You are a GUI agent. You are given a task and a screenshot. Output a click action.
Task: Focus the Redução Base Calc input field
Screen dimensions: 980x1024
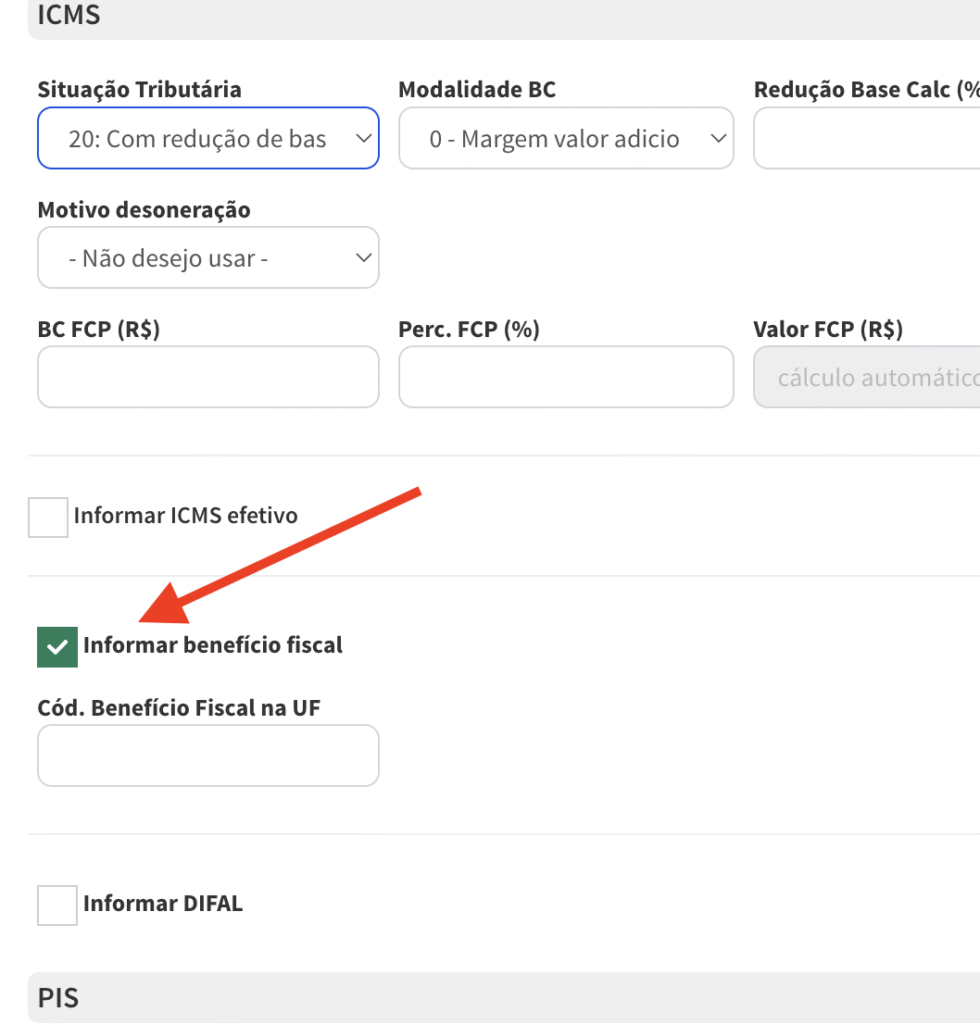pos(867,138)
